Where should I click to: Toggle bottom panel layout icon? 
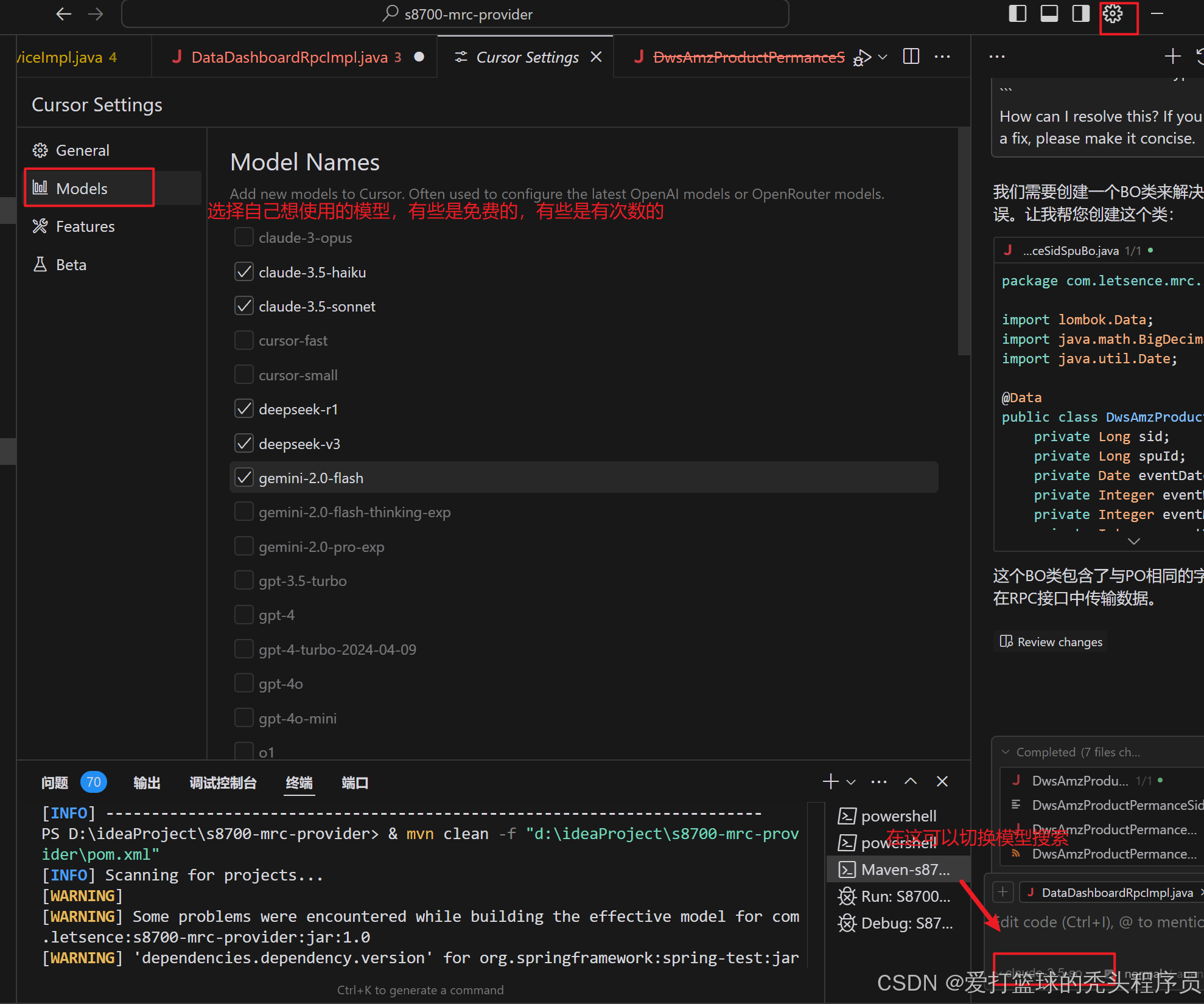1049,13
